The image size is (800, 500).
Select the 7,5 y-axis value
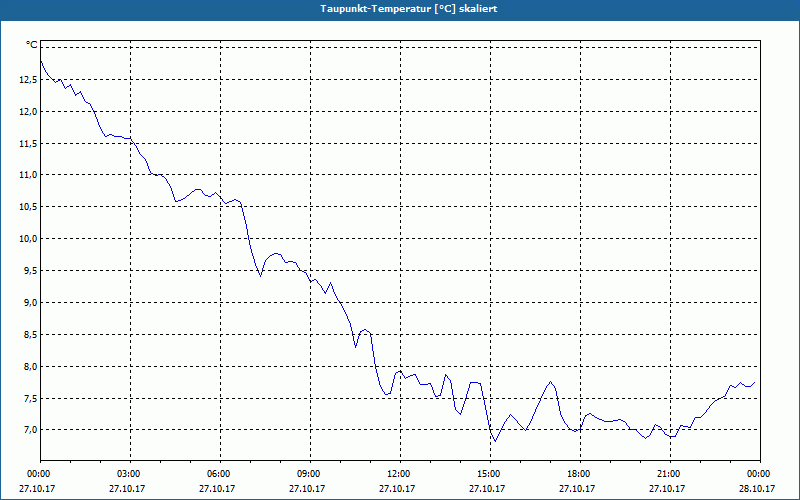pyautogui.click(x=30, y=398)
